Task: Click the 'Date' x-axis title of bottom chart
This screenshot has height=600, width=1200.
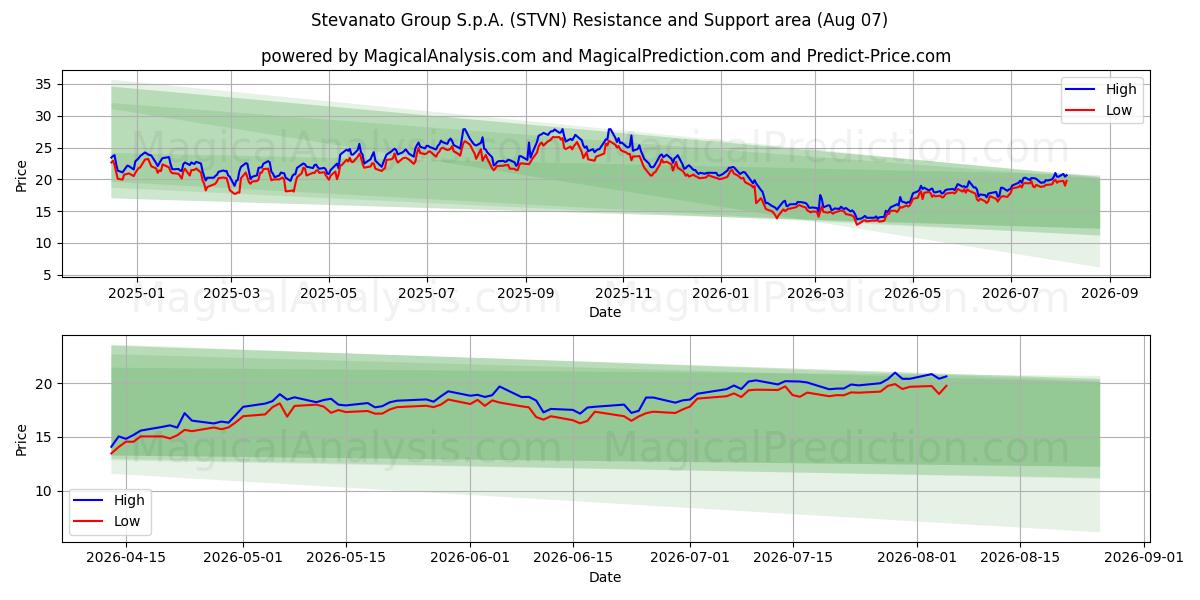Action: [x=605, y=577]
